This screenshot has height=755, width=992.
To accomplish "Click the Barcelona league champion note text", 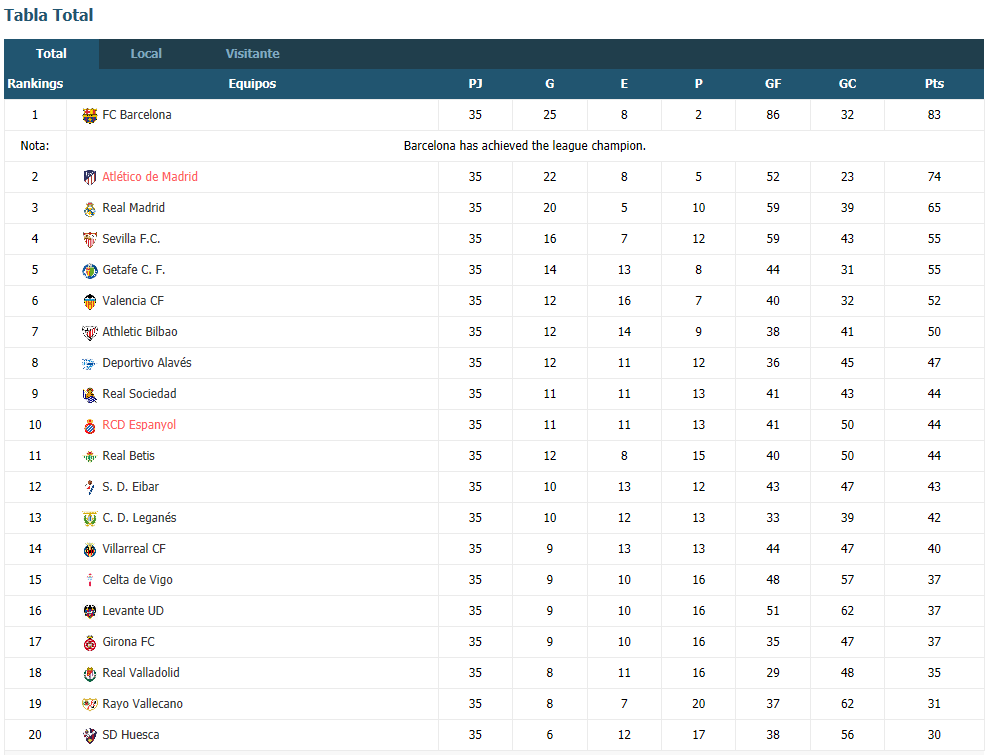I will pos(525,146).
